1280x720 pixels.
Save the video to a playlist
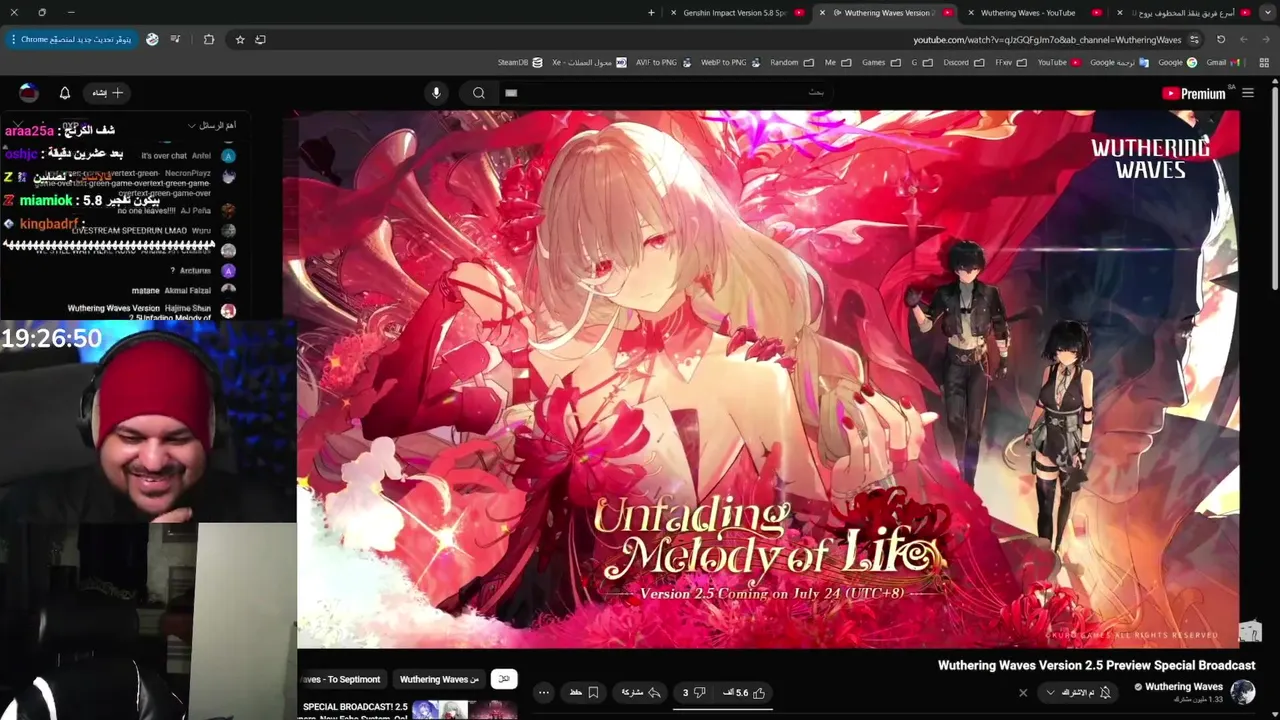click(x=585, y=692)
